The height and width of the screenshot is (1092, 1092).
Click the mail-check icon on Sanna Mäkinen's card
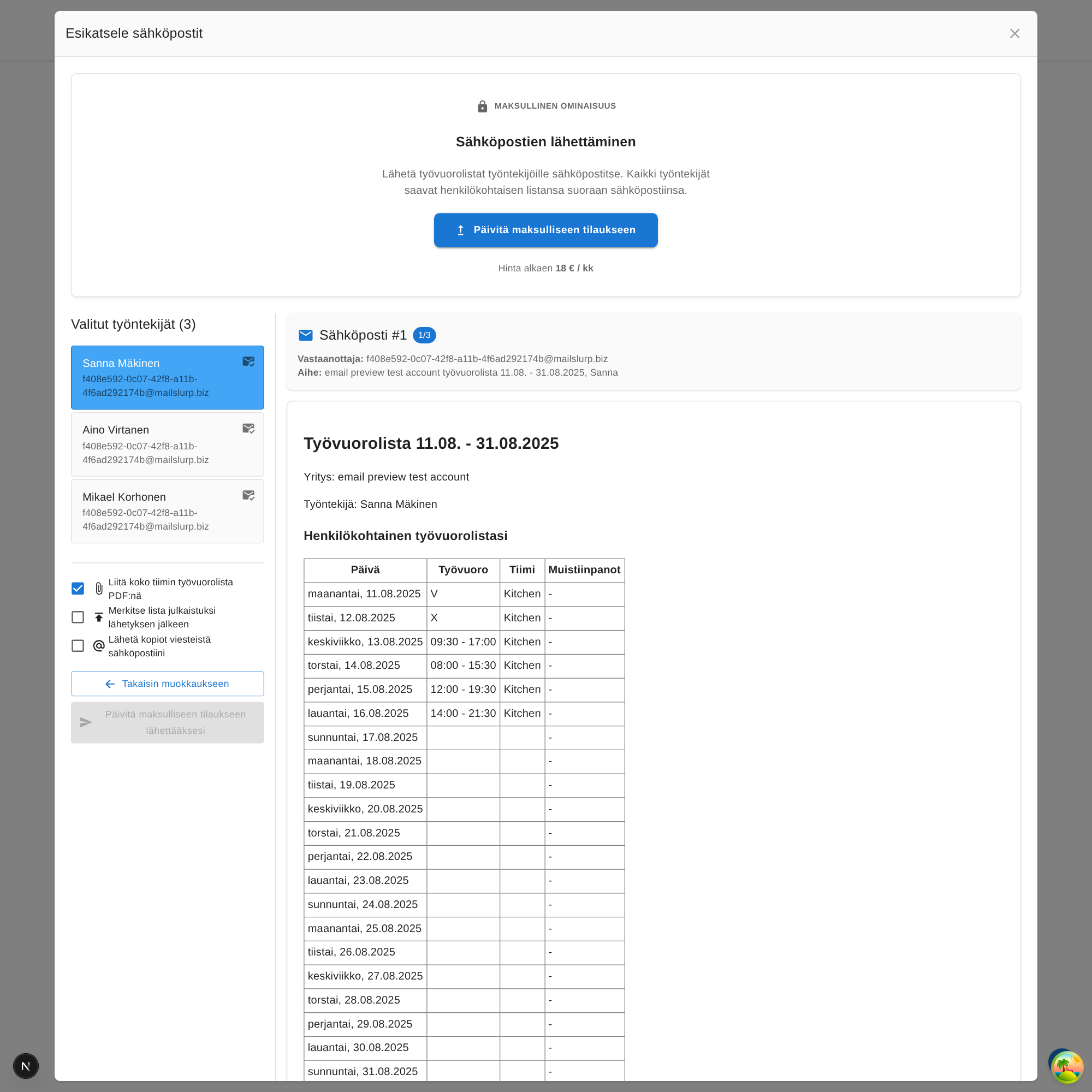(x=248, y=362)
